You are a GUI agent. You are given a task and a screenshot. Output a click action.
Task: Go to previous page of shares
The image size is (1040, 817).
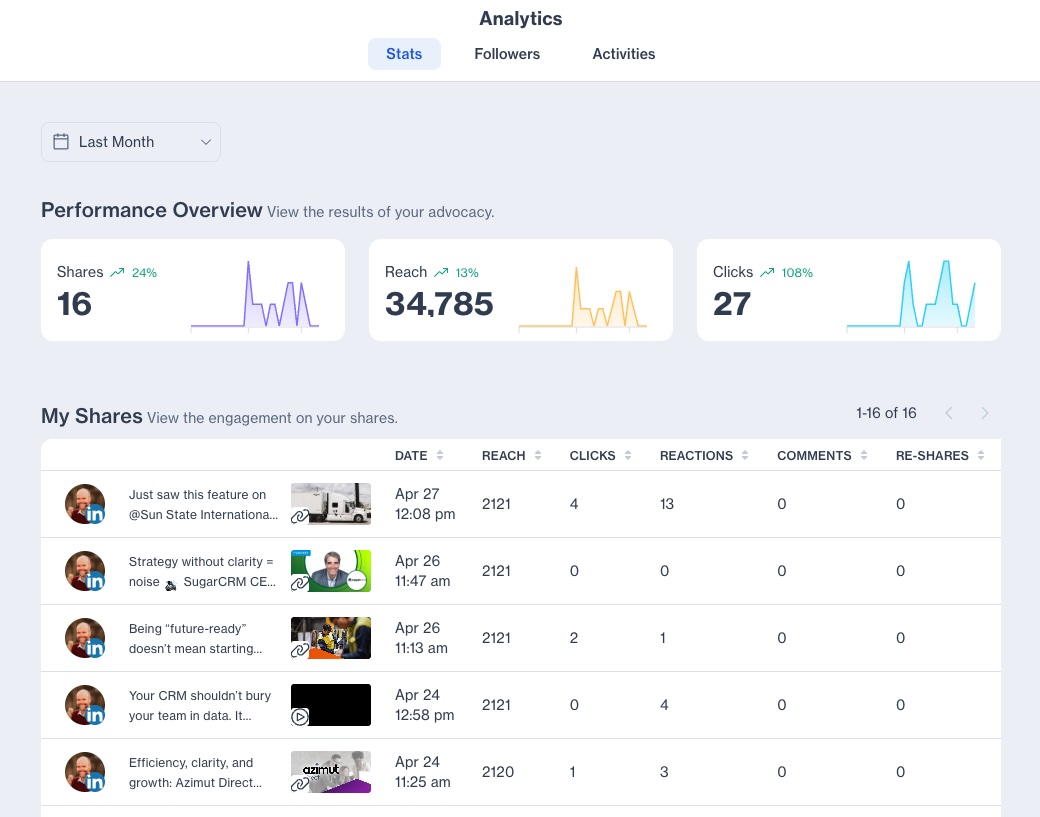pos(949,413)
